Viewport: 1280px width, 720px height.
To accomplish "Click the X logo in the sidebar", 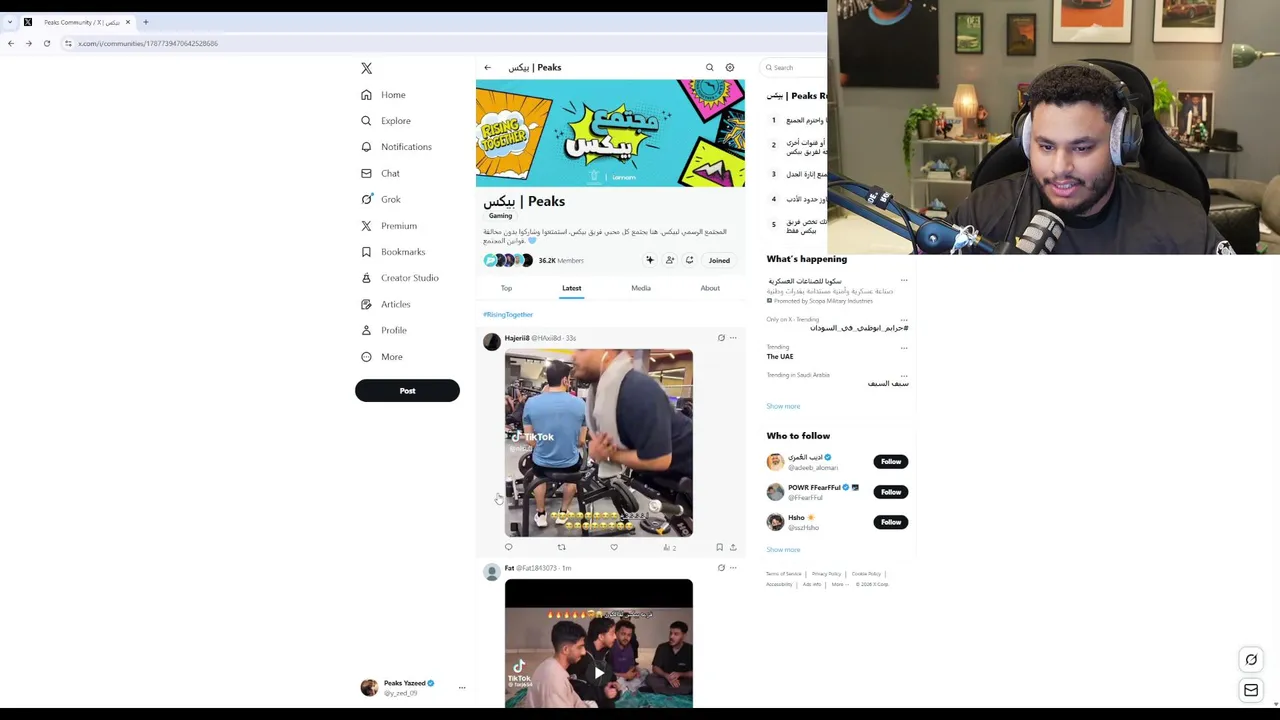I will (366, 68).
